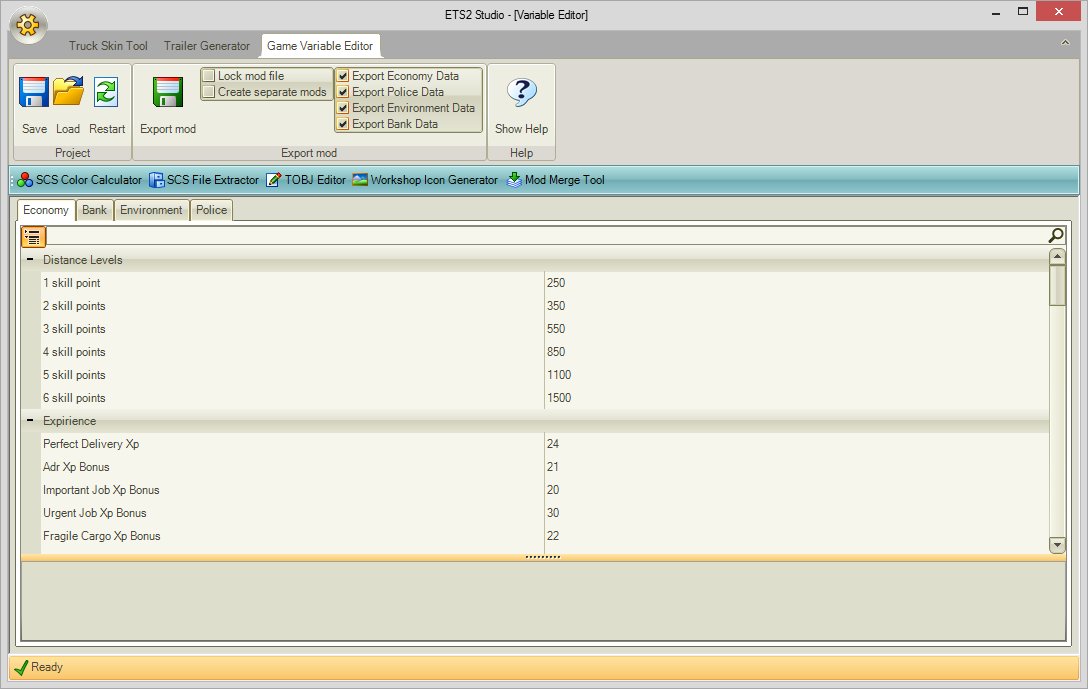Select the 'Adr Xp Bonus' label

pyautogui.click(x=76, y=467)
